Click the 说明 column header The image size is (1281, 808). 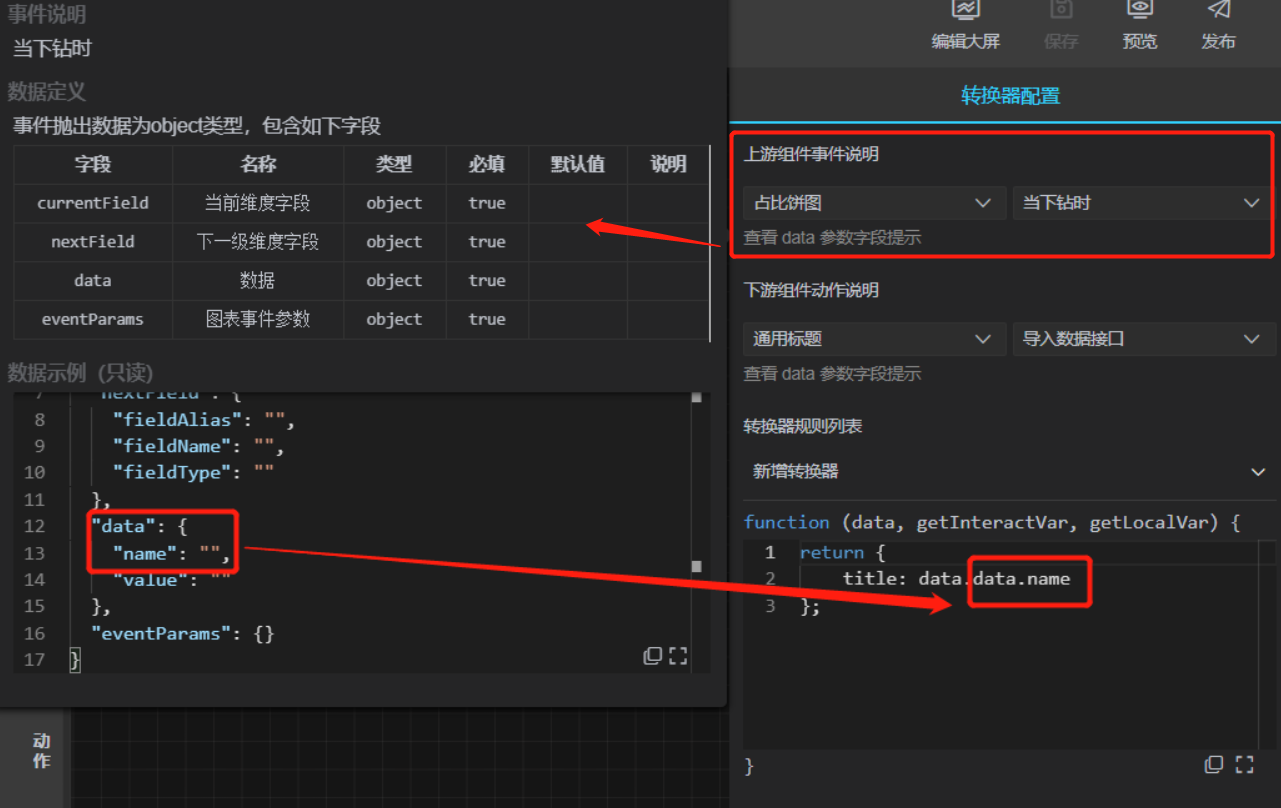pos(668,165)
